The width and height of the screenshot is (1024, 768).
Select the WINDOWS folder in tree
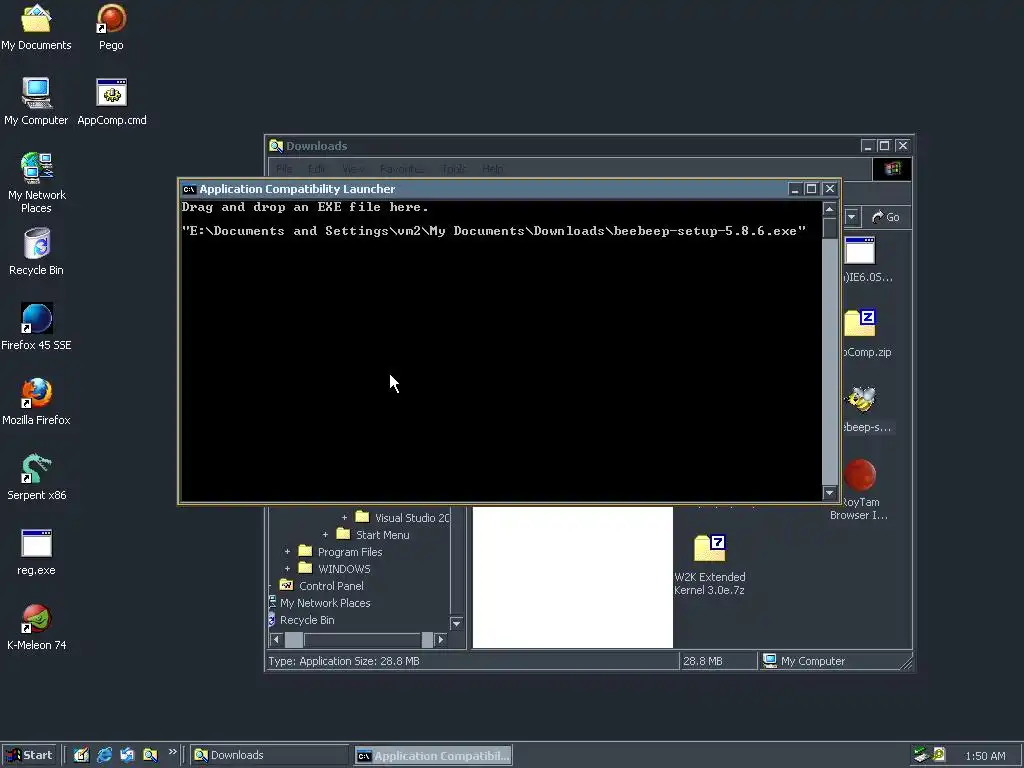coord(344,569)
